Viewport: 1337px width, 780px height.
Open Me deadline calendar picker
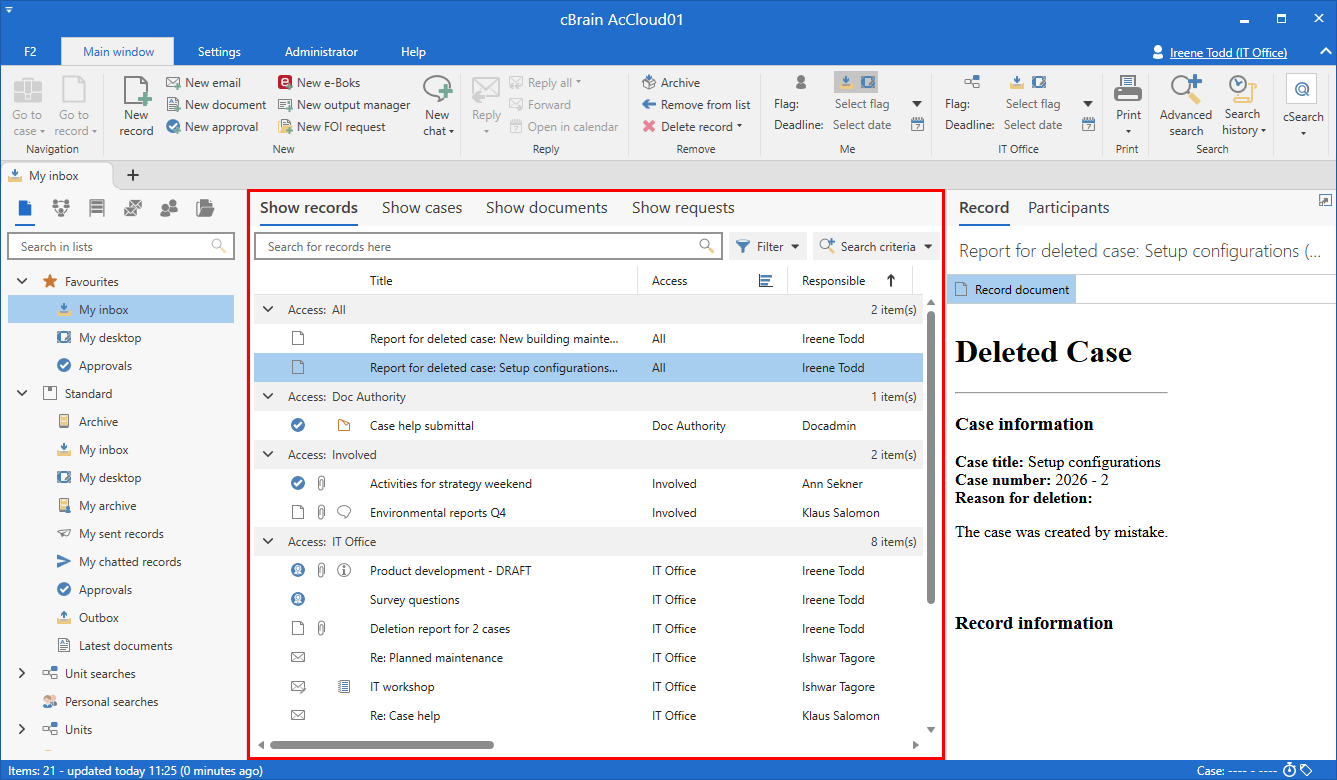coord(917,125)
